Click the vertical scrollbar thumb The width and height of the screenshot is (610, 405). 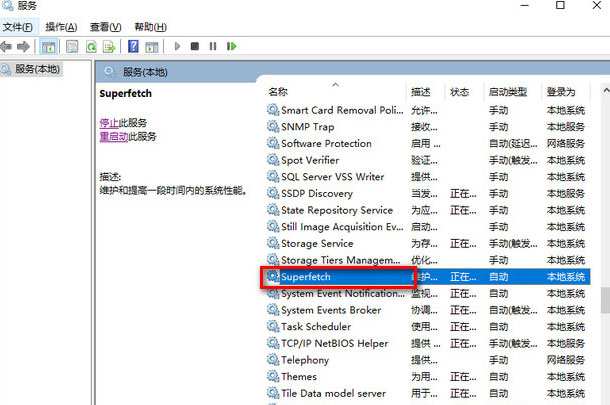[605, 300]
